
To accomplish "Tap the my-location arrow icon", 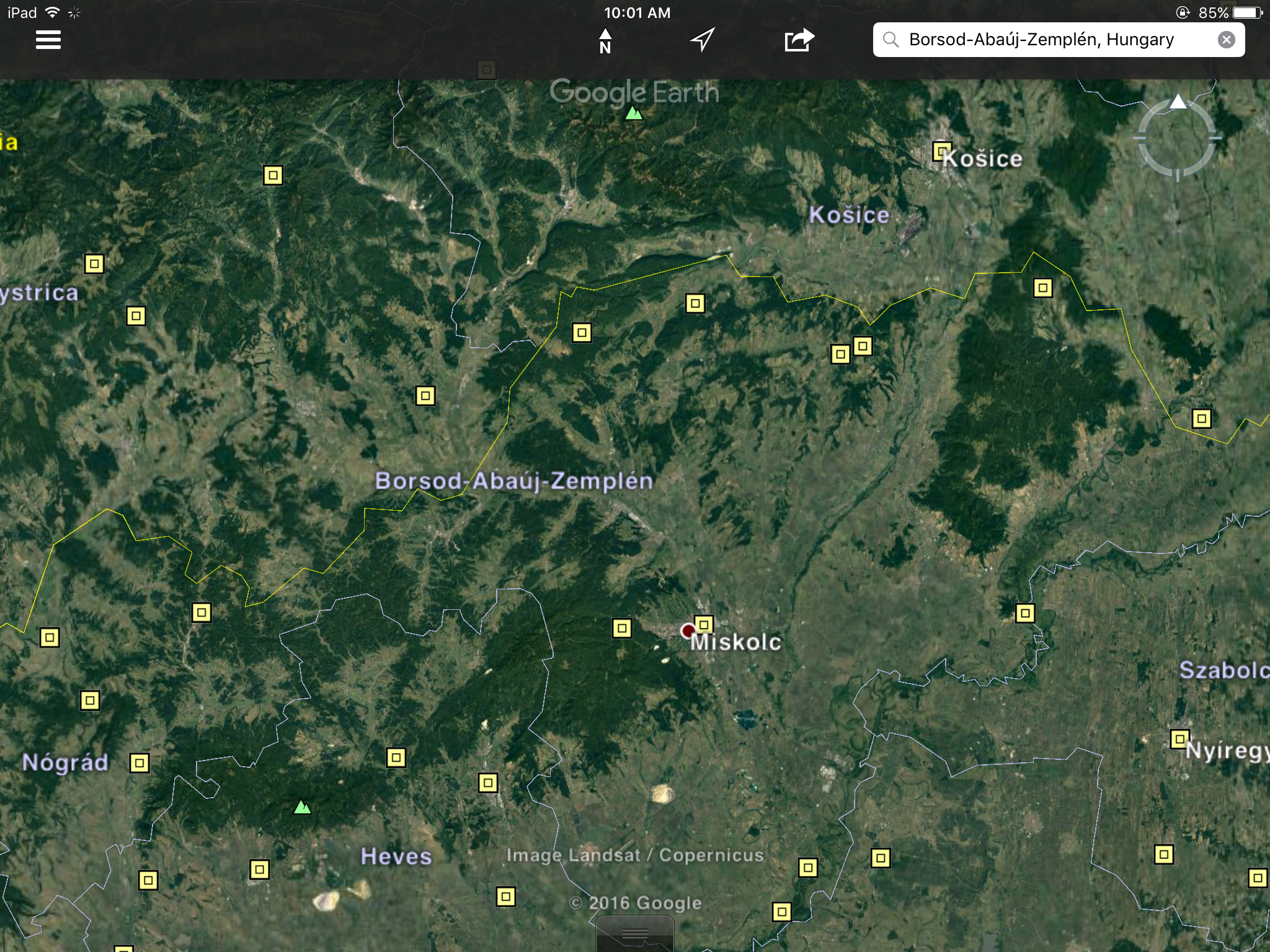I will coord(703,40).
